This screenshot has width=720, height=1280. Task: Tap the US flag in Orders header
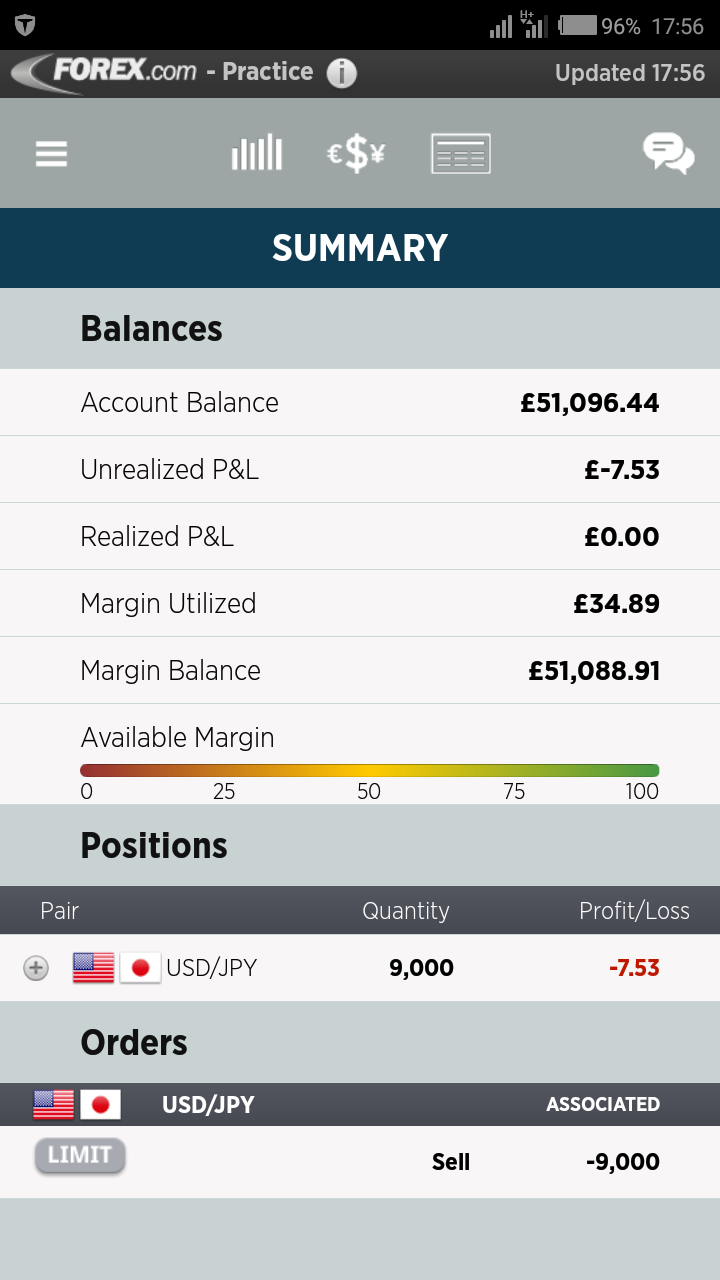[54, 1105]
